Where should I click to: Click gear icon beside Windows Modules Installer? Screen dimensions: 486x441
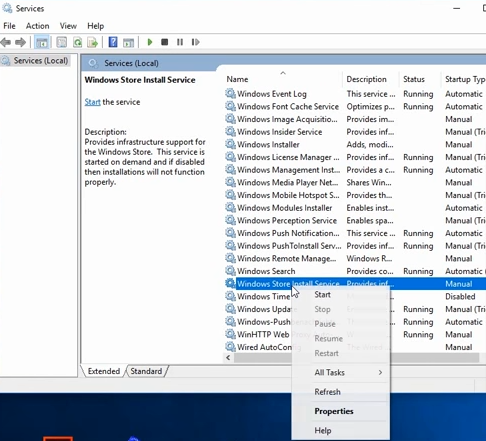(x=230, y=207)
